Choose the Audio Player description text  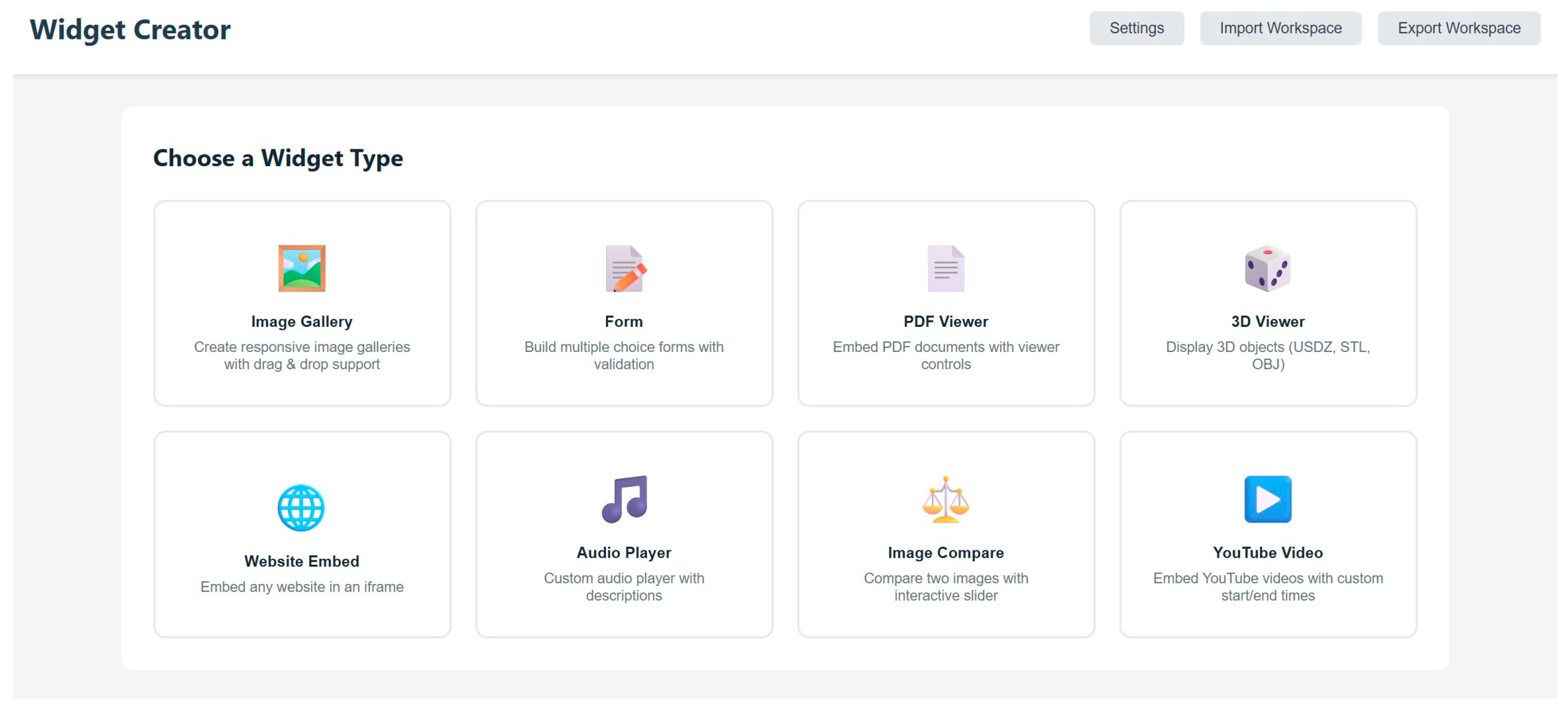point(624,586)
